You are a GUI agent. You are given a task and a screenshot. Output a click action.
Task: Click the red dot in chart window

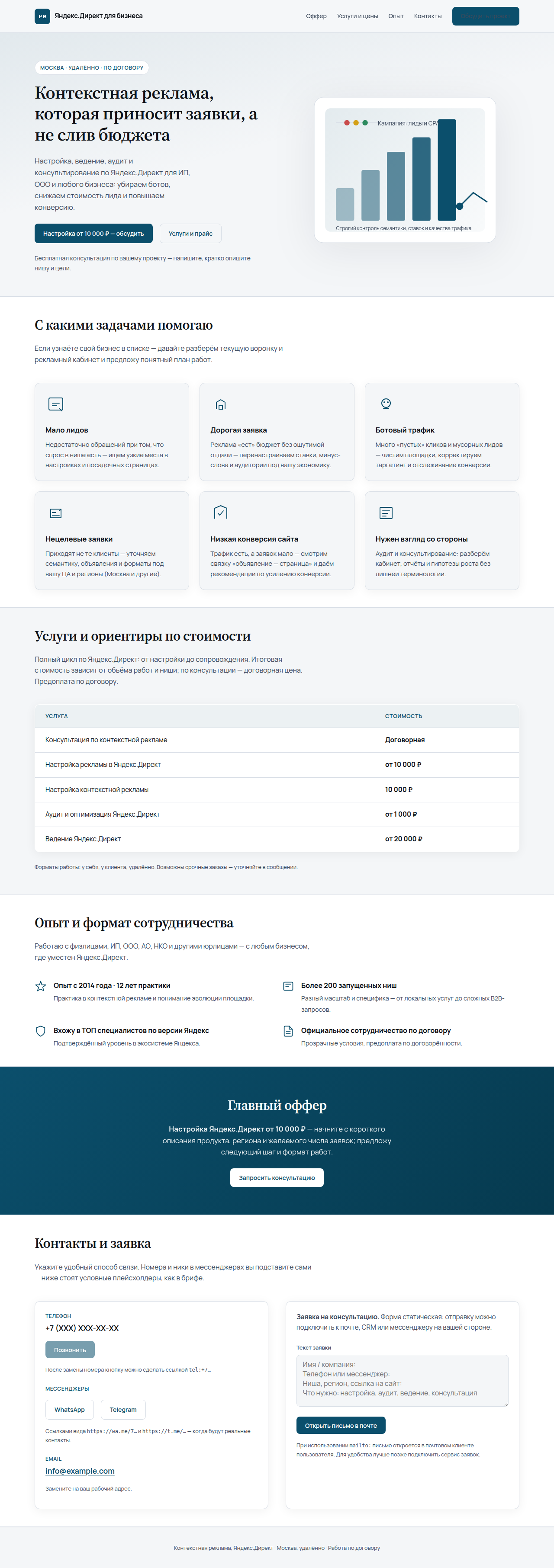pos(347,123)
